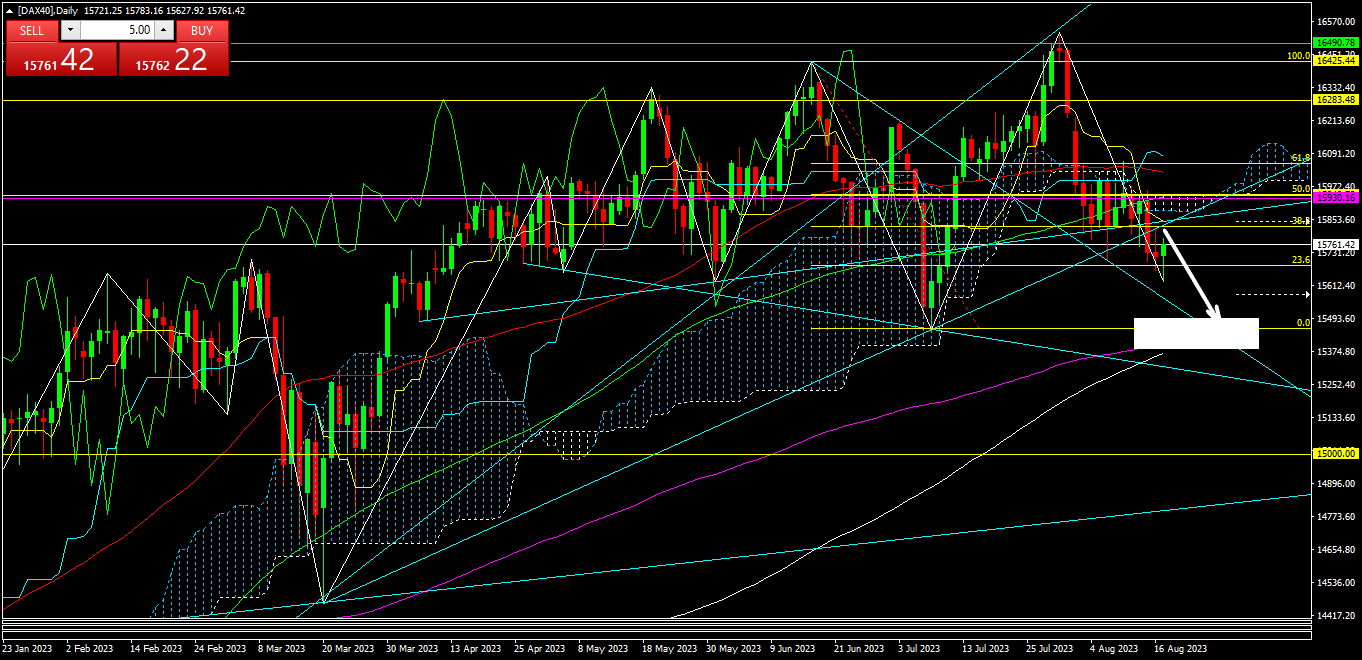This screenshot has height=660, width=1362.
Task: Click the magenta 15930.16 price tag
Action: tap(1336, 198)
